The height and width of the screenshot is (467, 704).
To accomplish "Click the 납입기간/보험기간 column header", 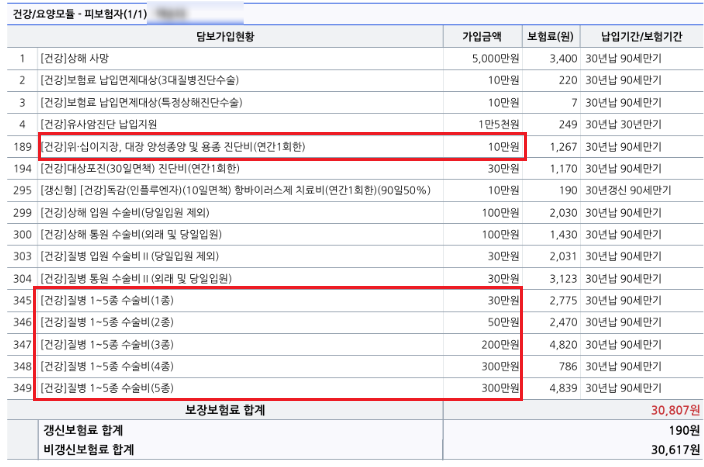I will click(x=641, y=36).
